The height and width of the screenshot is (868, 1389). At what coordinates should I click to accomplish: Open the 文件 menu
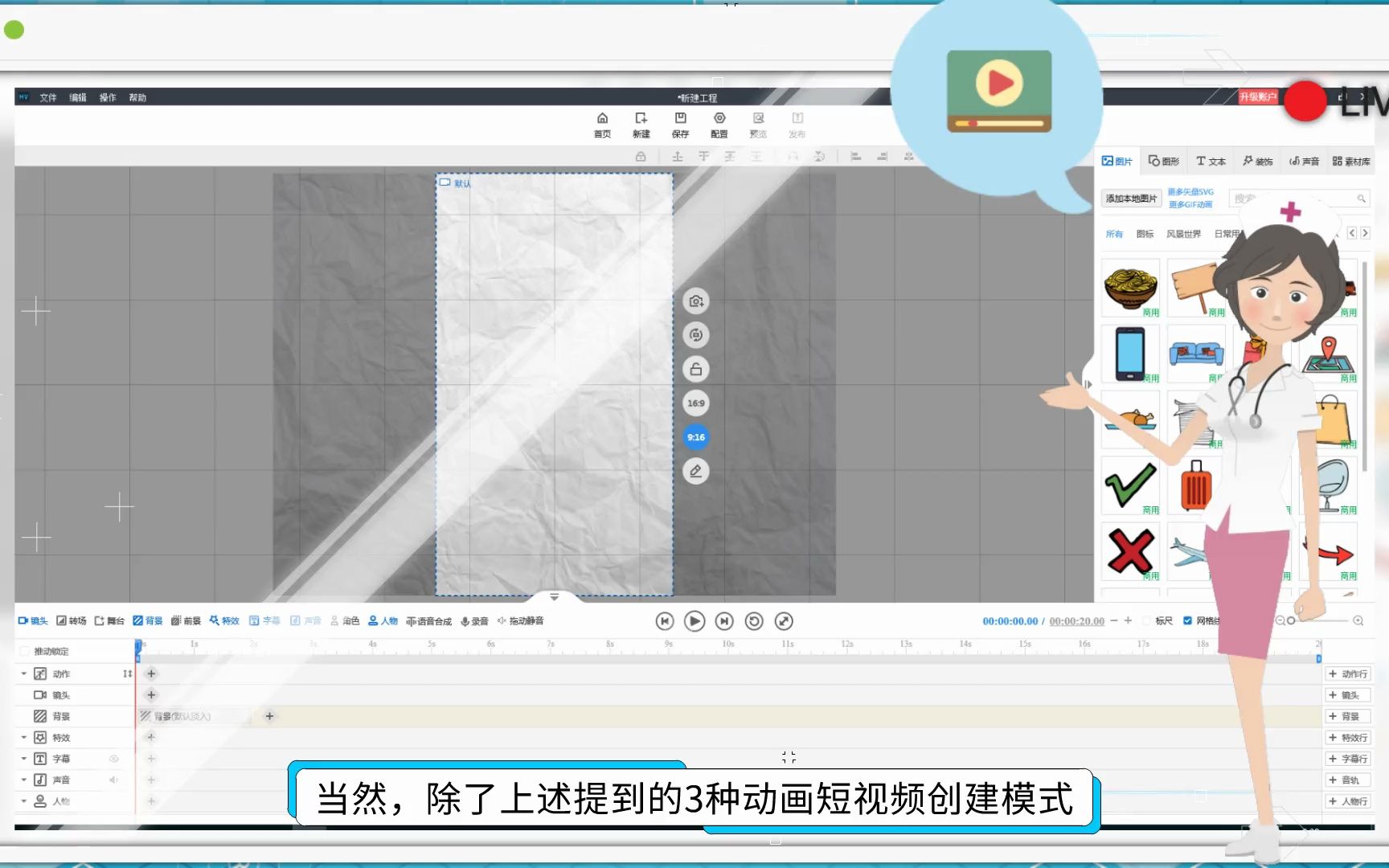tap(48, 97)
